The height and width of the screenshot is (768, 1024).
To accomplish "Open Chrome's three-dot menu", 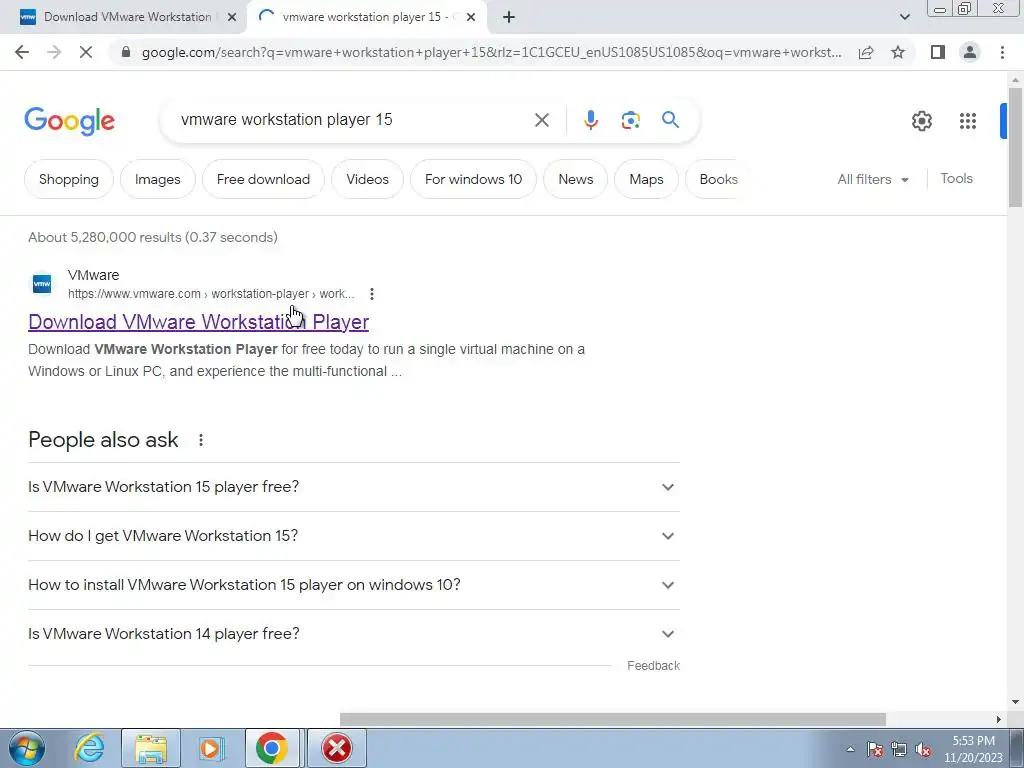I will [1002, 52].
